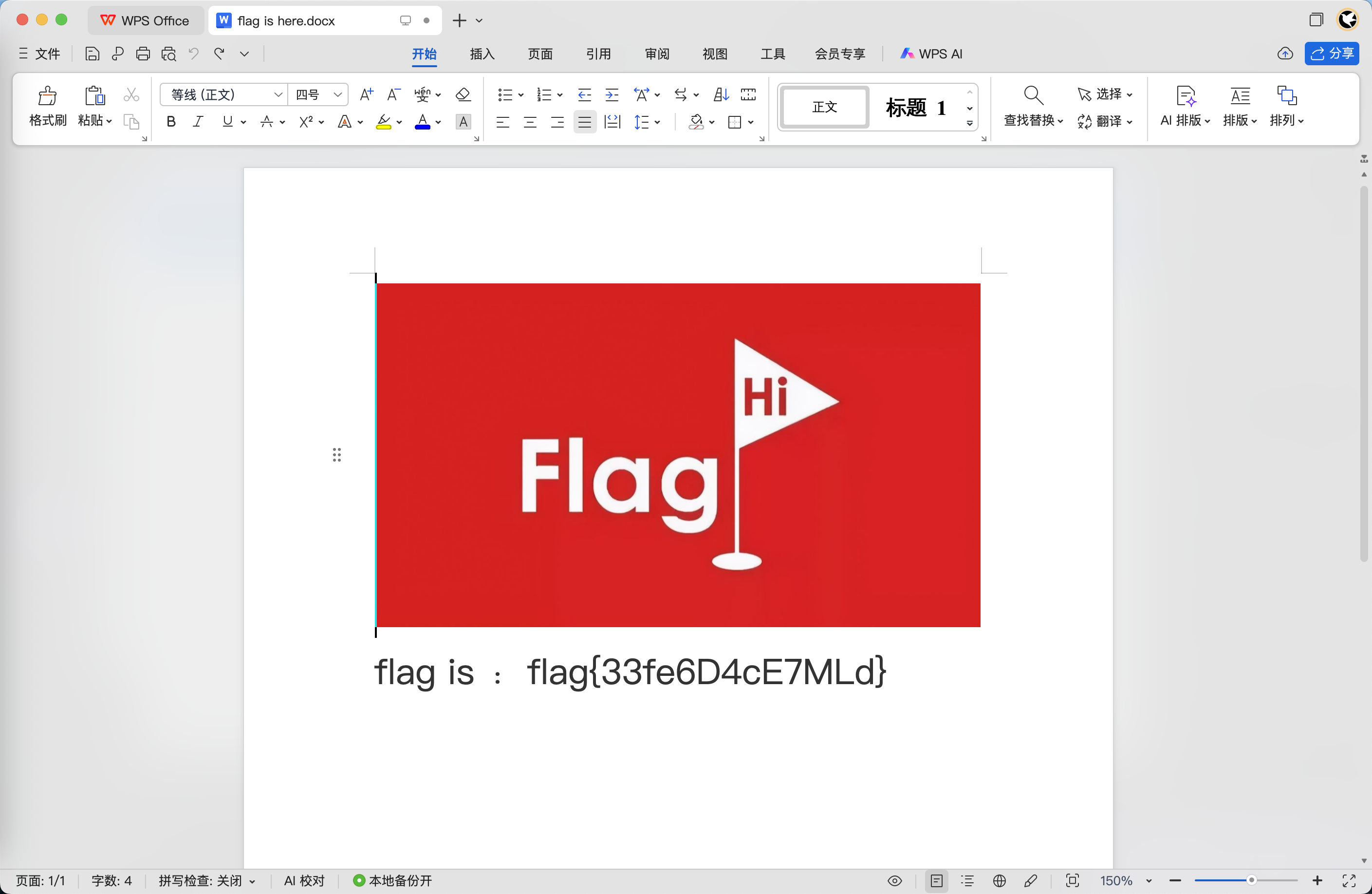This screenshot has width=1372, height=894.
Task: Toggle Italic formatting
Action: 198,122
